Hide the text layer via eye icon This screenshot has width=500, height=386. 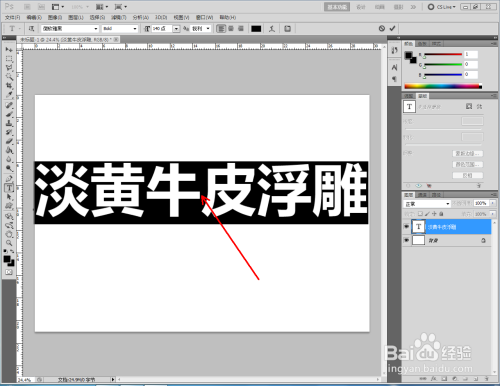tap(406, 227)
